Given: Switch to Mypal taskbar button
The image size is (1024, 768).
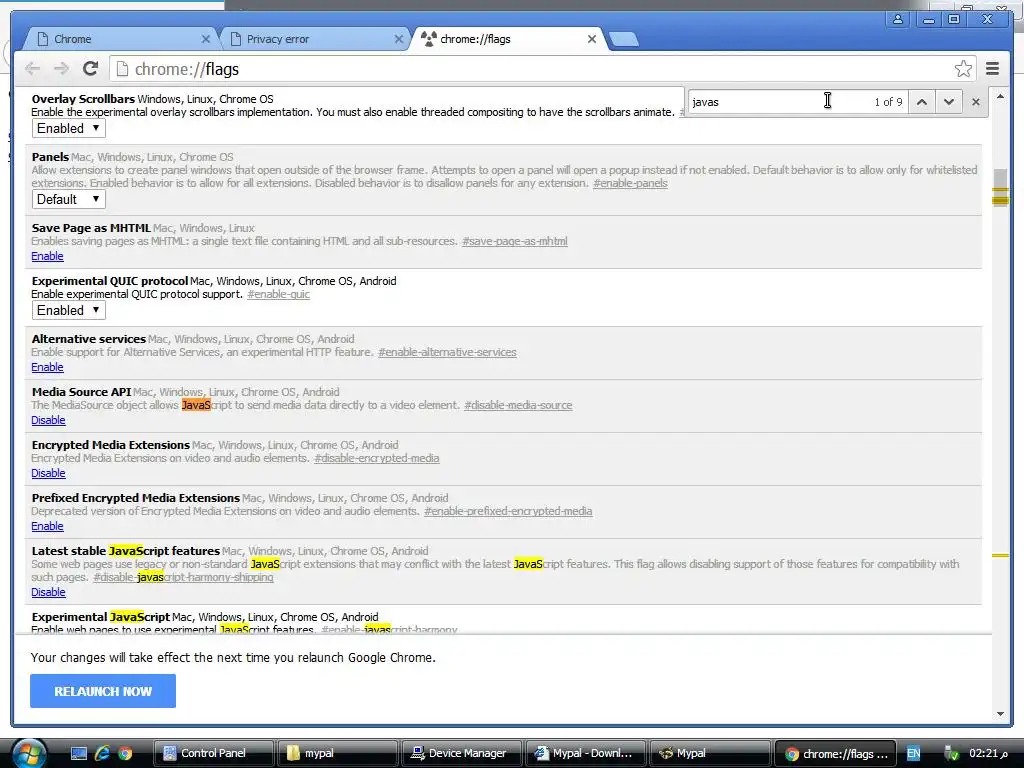Looking at the screenshot, I should pyautogui.click(x=709, y=753).
